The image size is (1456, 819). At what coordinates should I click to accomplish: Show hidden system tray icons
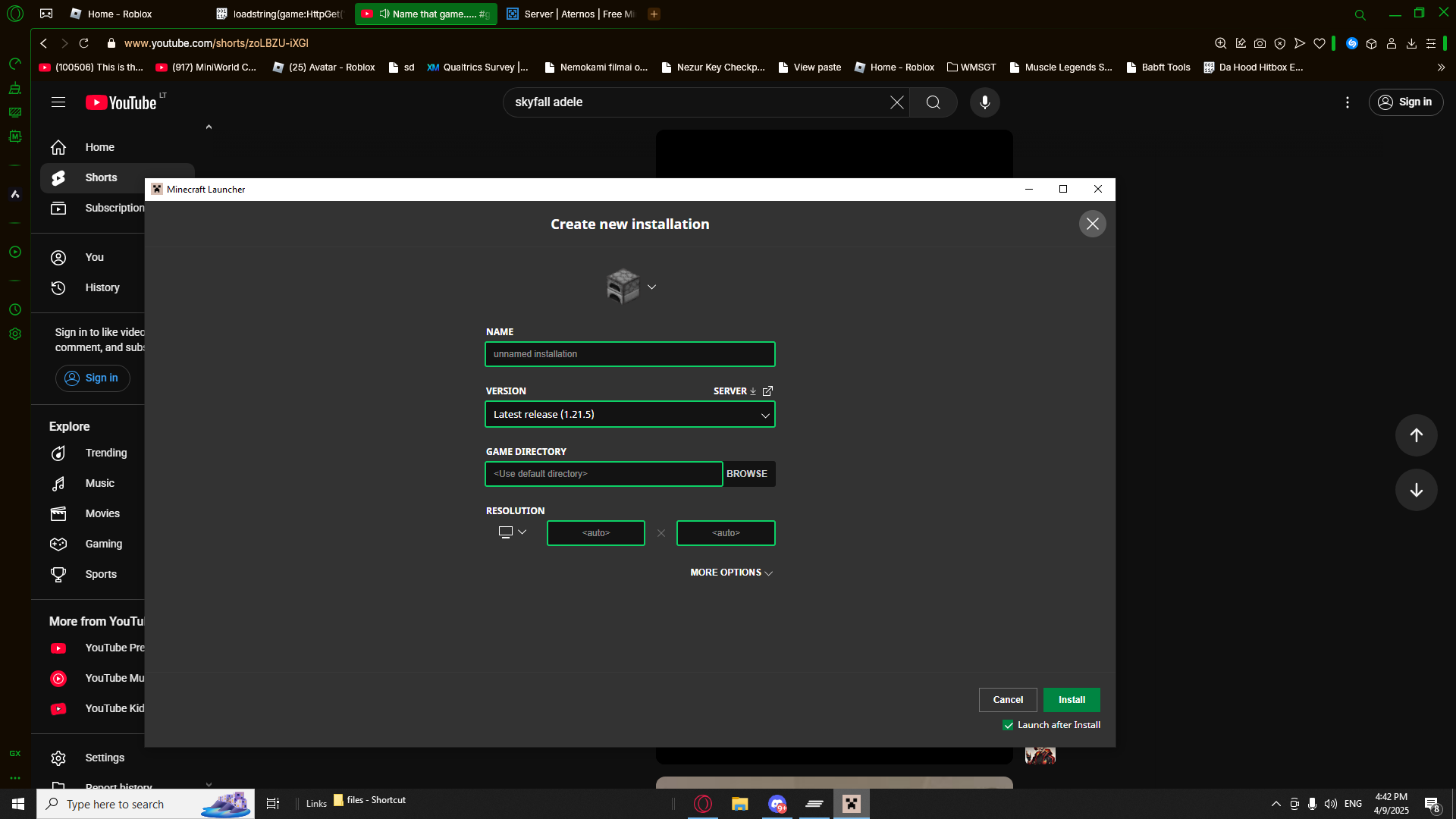point(1276,804)
